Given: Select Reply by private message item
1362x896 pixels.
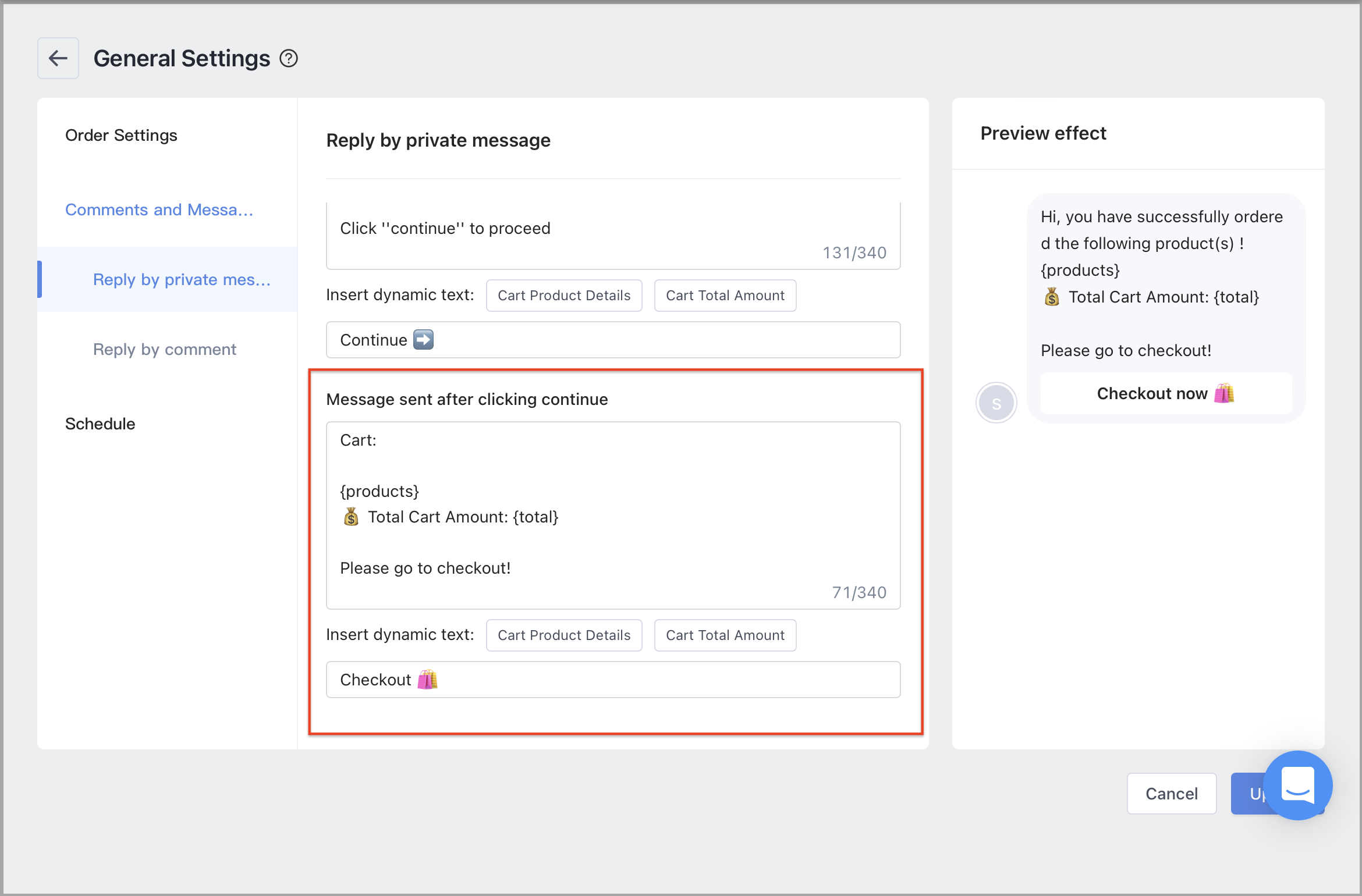Looking at the screenshot, I should pos(168,279).
